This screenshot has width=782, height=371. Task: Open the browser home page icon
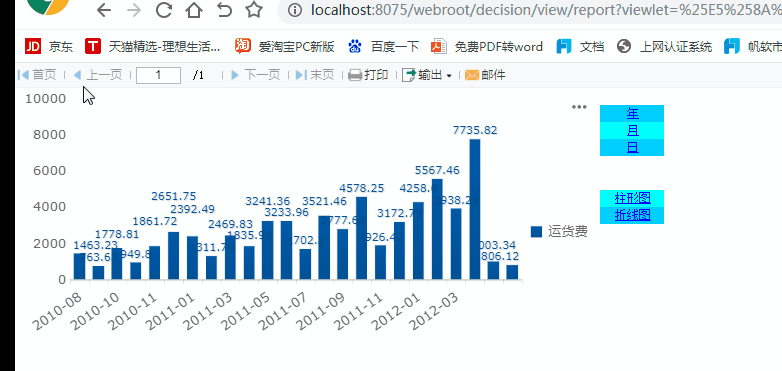(194, 9)
